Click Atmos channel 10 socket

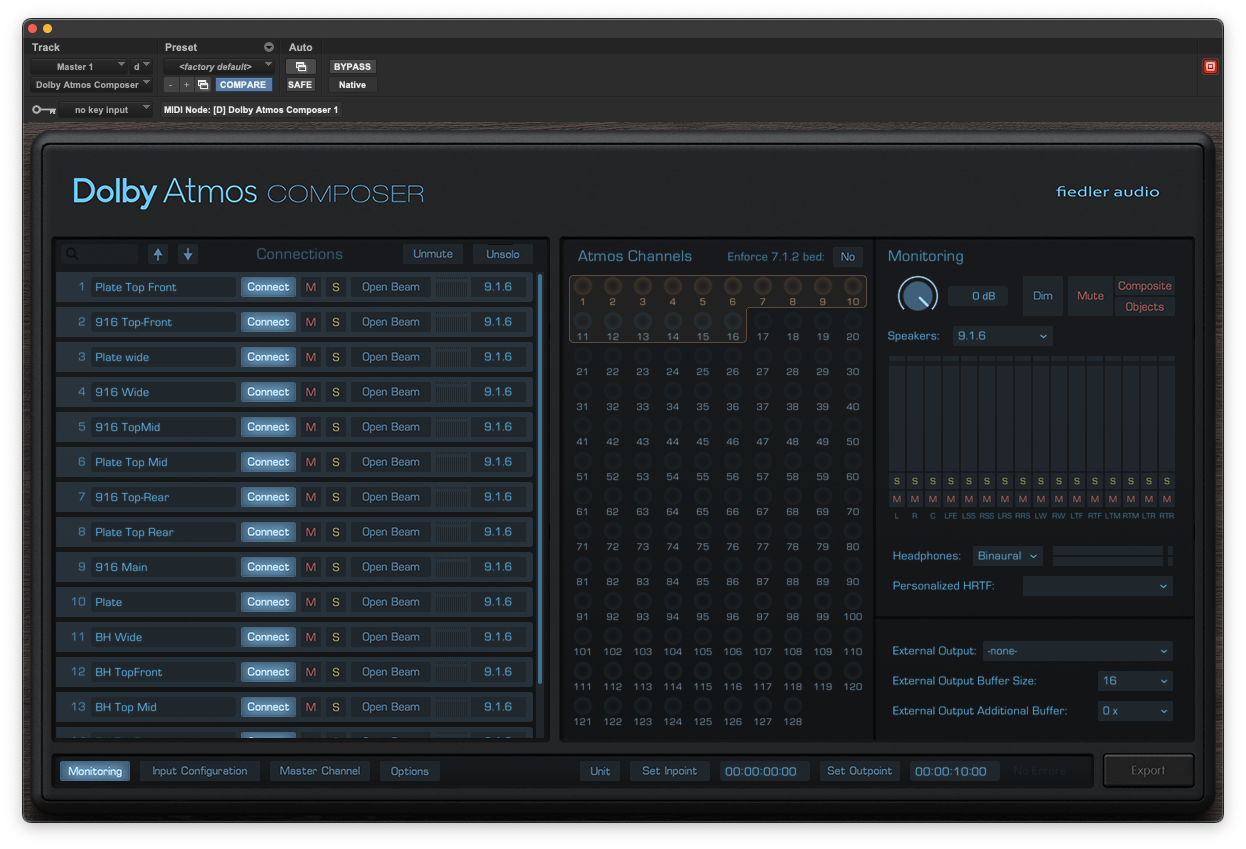(853, 287)
